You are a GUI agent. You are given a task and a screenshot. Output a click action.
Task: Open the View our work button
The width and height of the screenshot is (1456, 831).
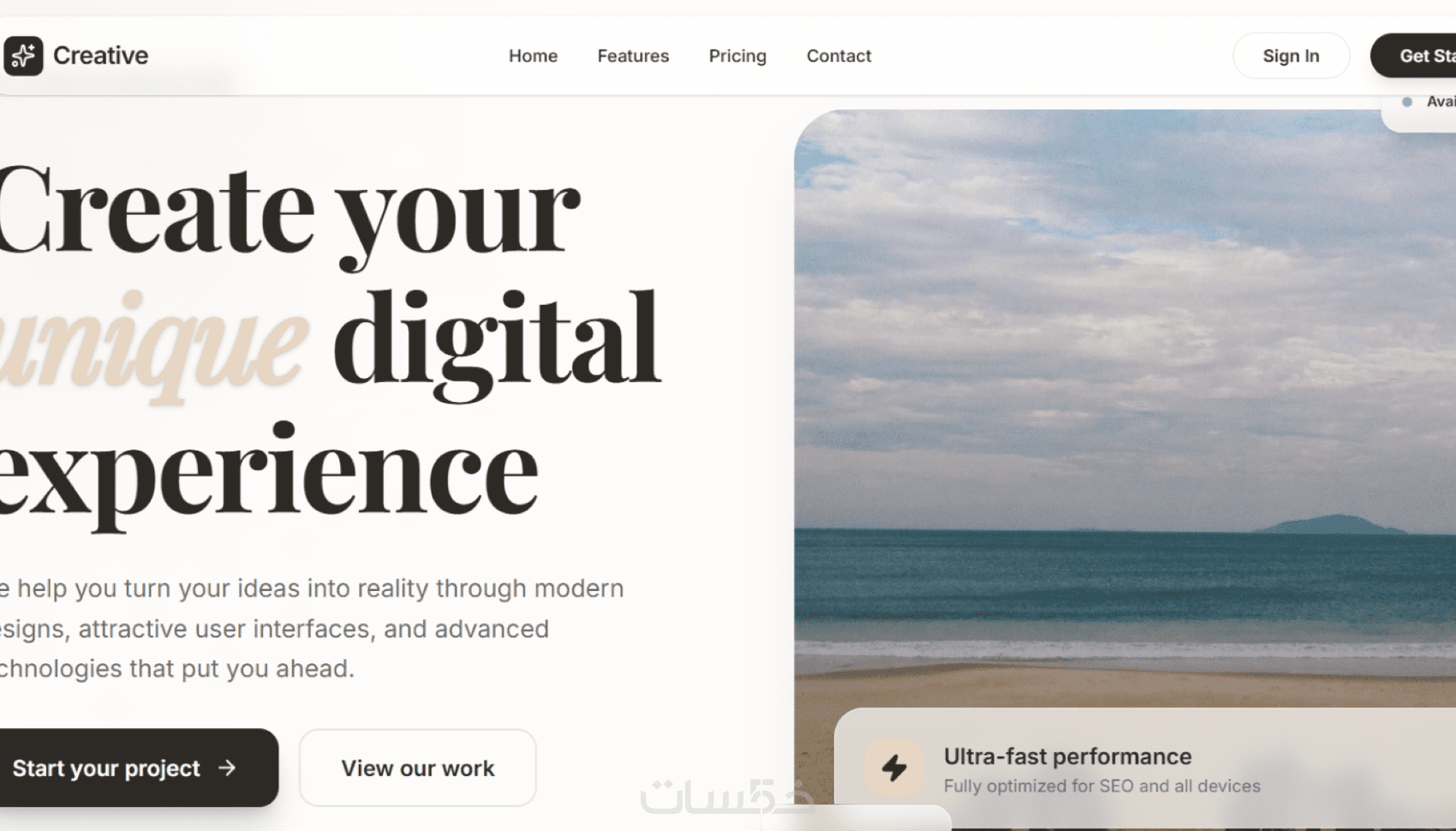[418, 768]
